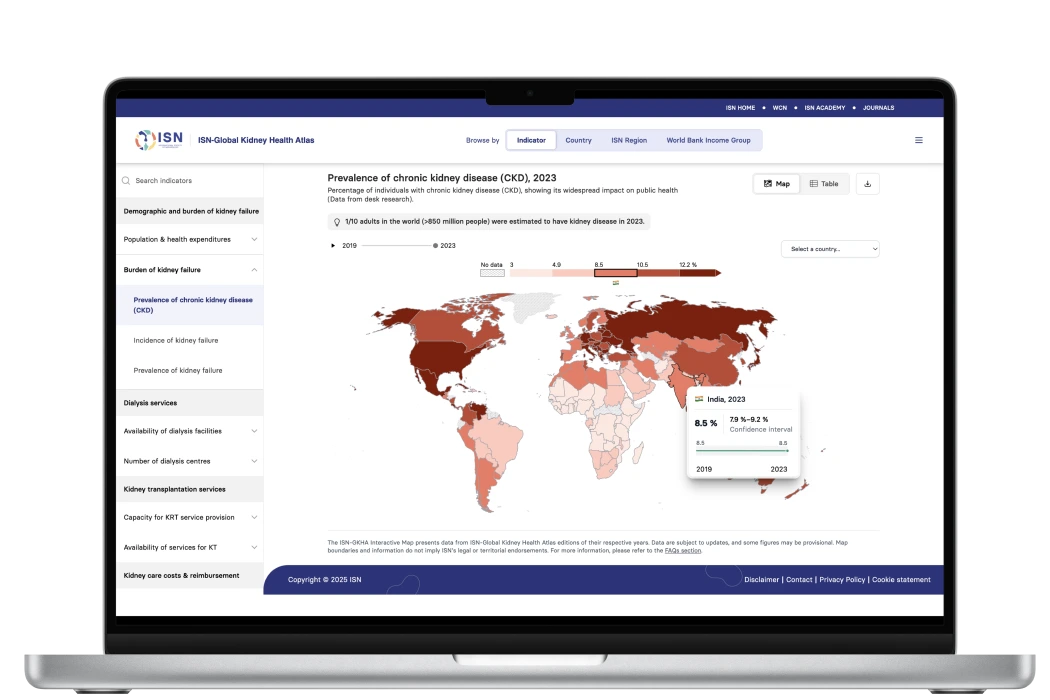The width and height of the screenshot is (1050, 700).
Task: Click the Search indicators field
Action: click(x=190, y=181)
